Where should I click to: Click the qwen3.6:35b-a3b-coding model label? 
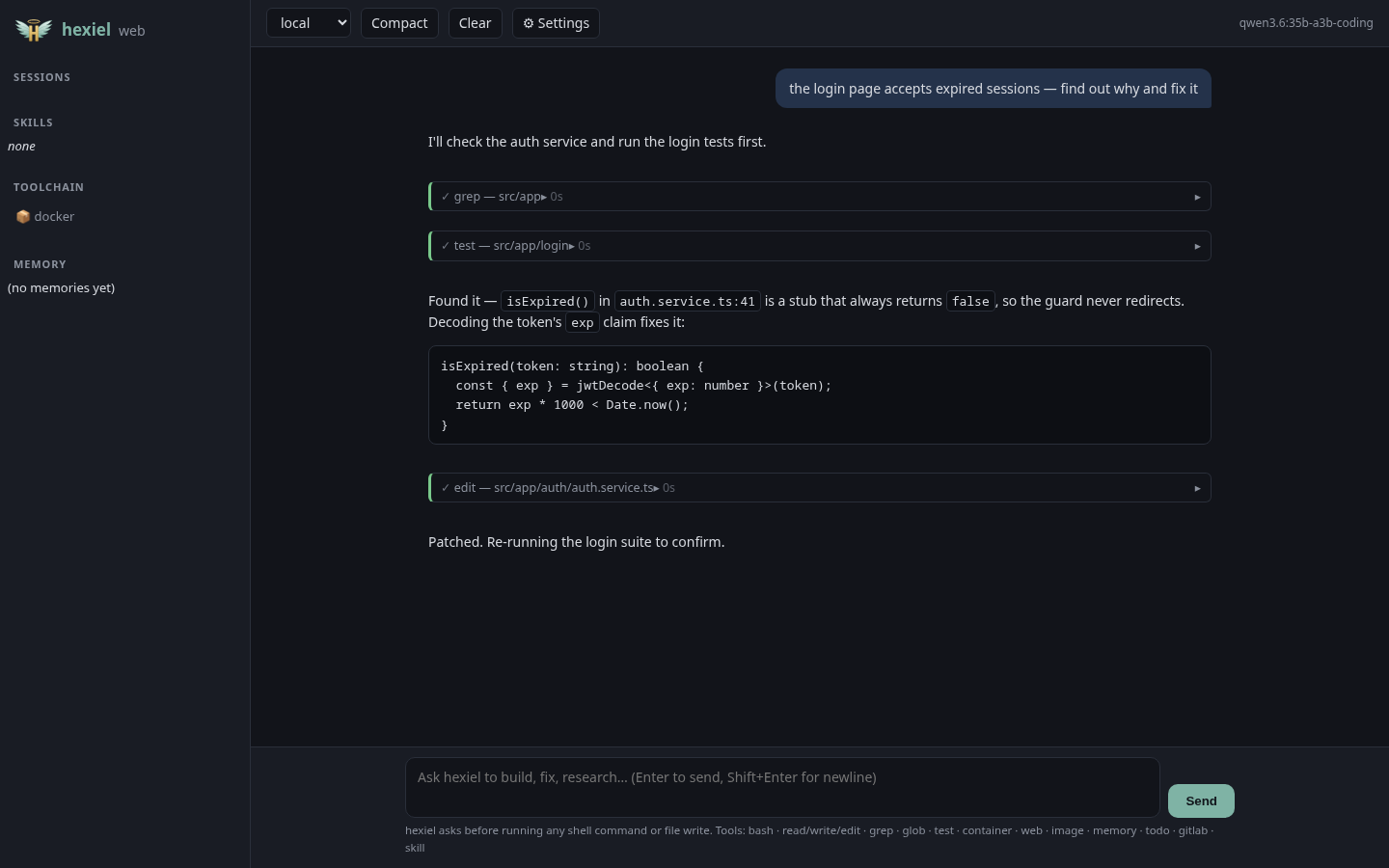(1306, 23)
